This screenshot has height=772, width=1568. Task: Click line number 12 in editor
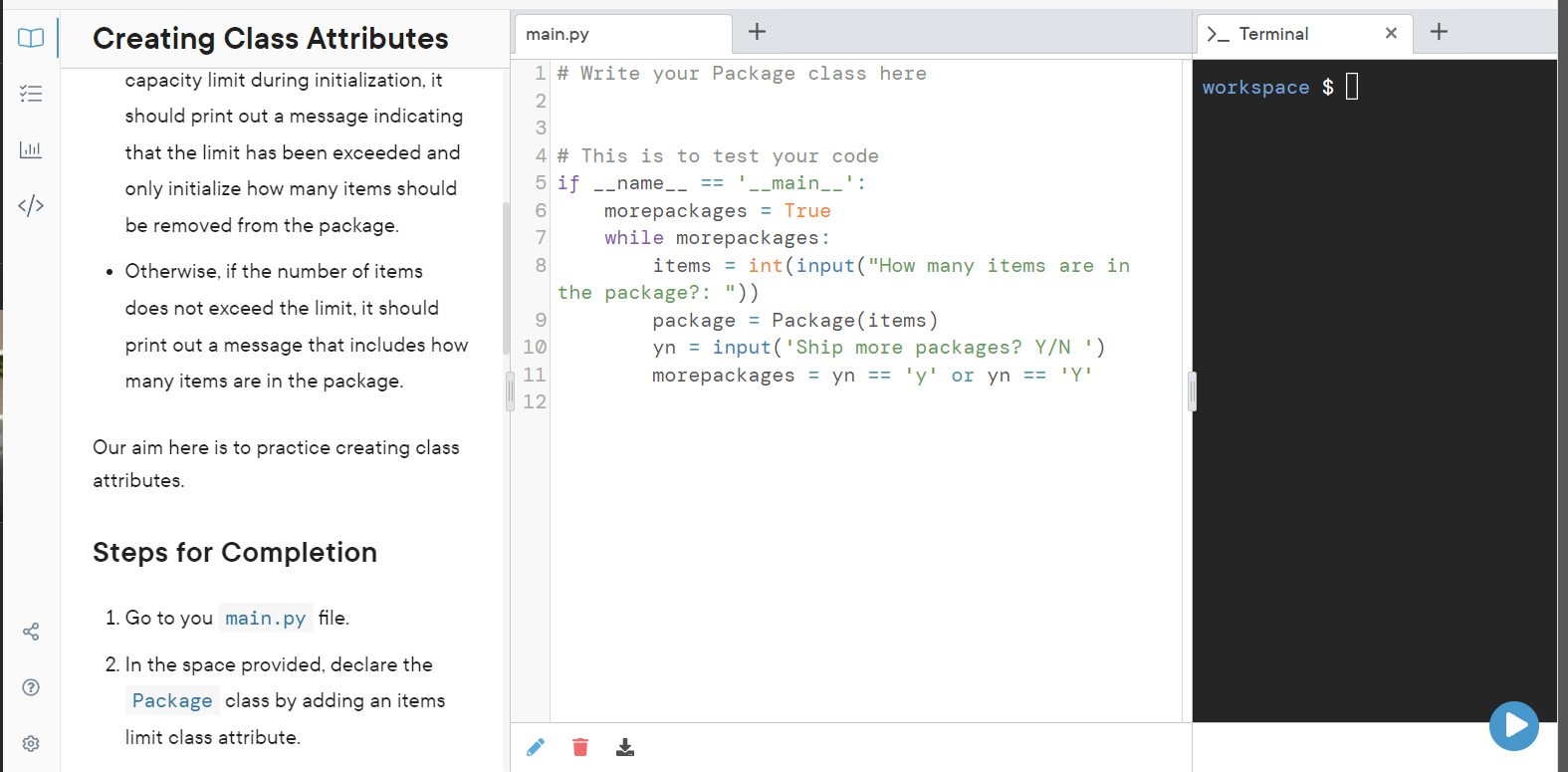[x=535, y=401]
